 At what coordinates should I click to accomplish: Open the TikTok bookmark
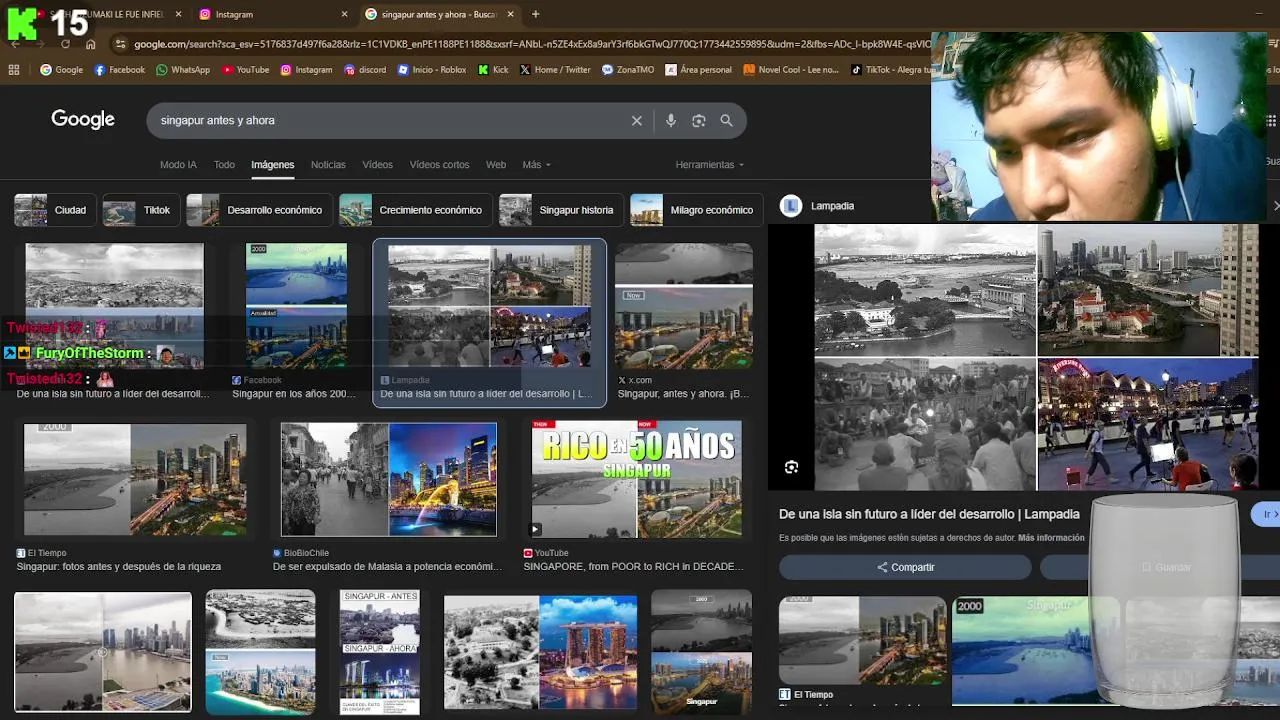pyautogui.click(x=889, y=70)
